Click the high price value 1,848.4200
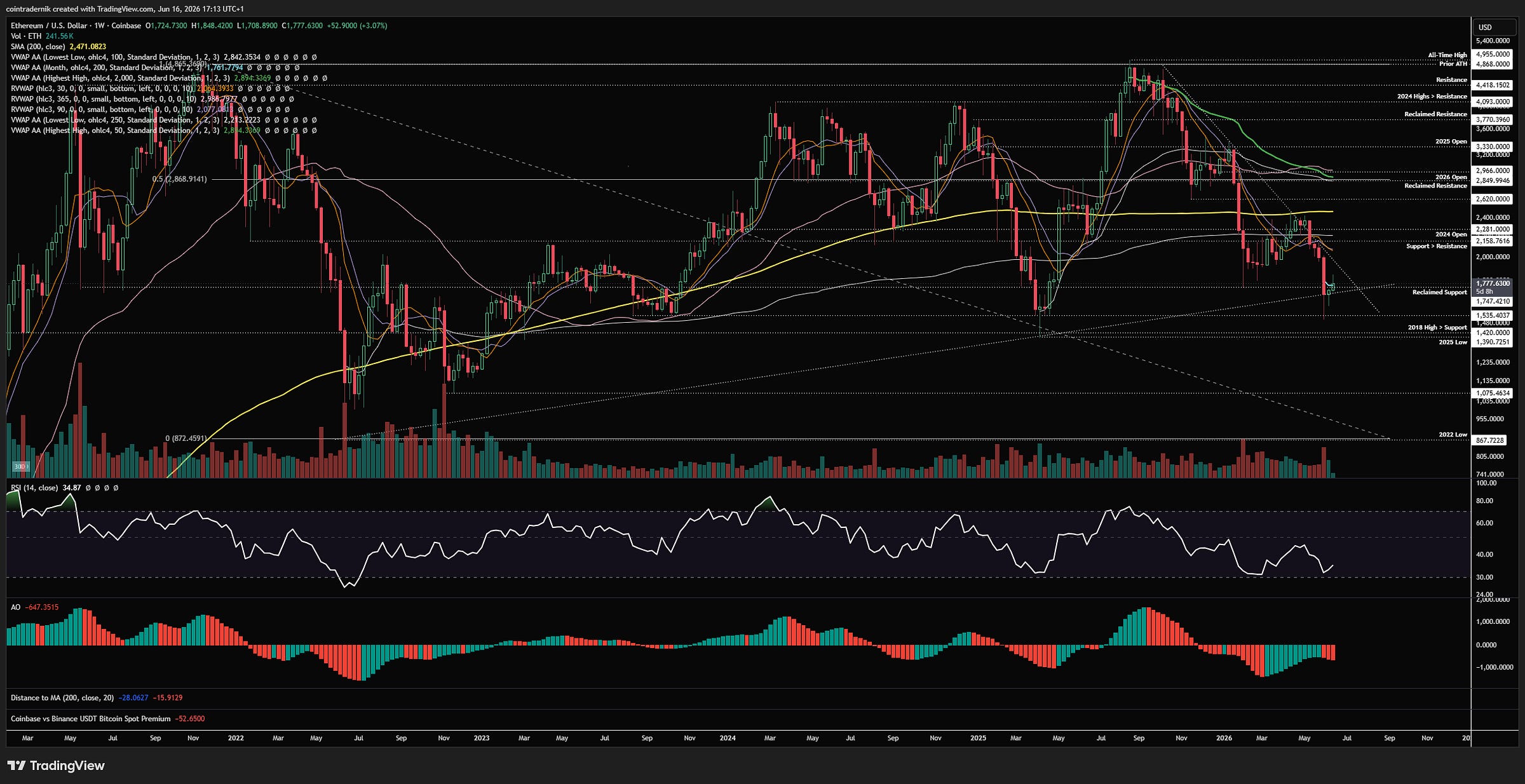Screen dimensions: 1525x784 coord(215,25)
